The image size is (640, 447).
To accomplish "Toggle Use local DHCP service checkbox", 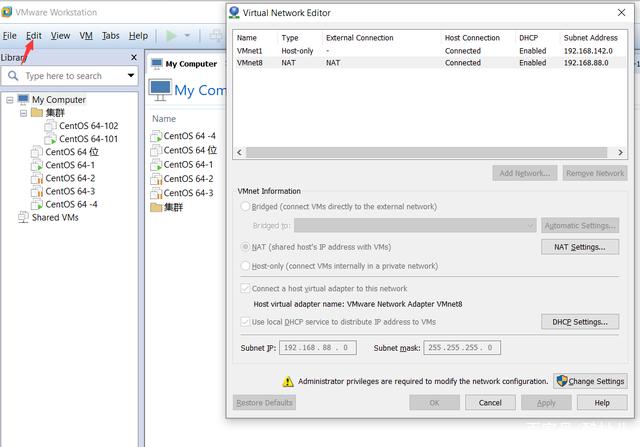I will [245, 322].
